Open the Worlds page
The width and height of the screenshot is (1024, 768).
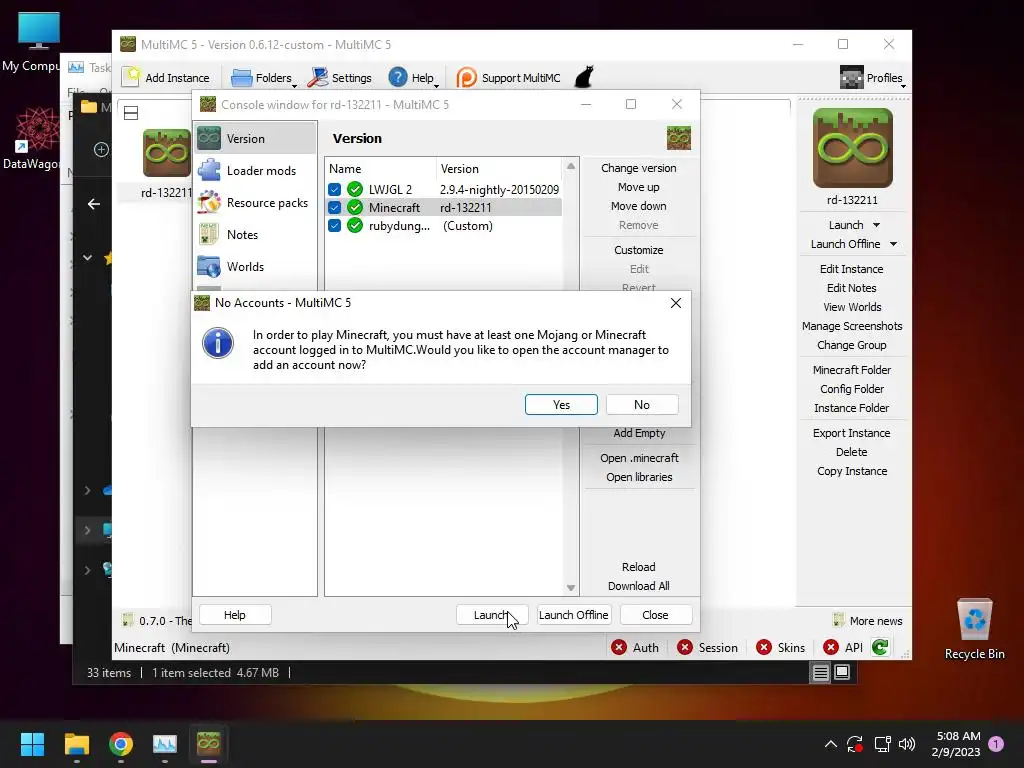(x=255, y=266)
